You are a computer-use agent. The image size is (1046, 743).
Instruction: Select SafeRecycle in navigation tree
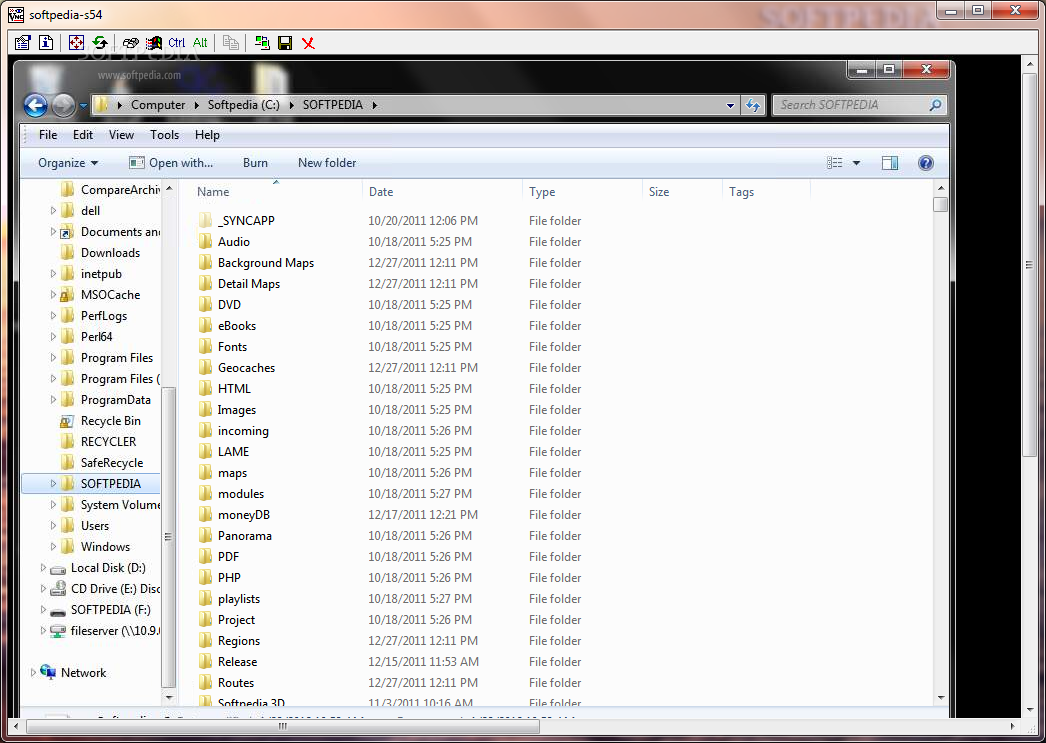tap(111, 463)
